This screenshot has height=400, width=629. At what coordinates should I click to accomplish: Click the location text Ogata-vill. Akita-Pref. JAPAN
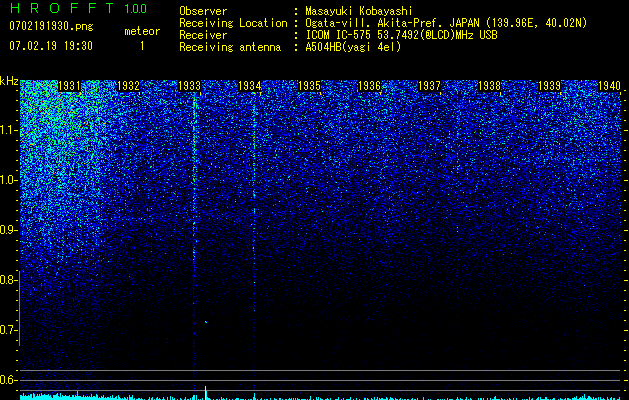coord(391,23)
